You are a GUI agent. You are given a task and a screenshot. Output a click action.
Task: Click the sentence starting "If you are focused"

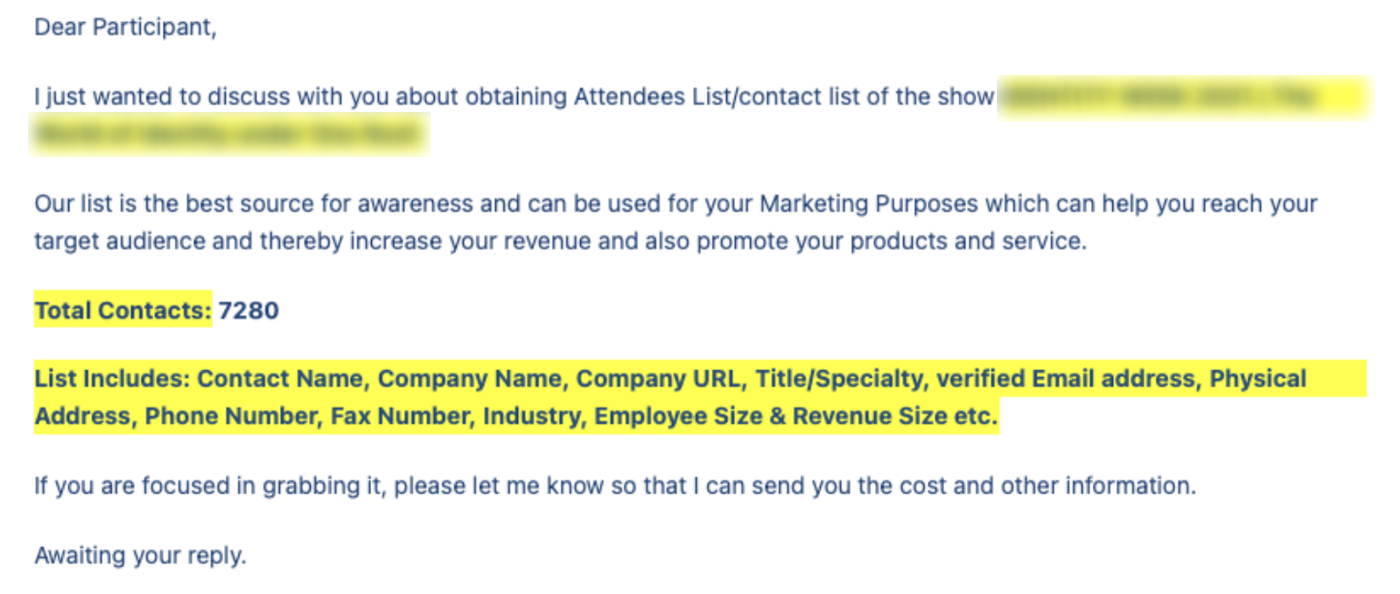click(x=615, y=487)
